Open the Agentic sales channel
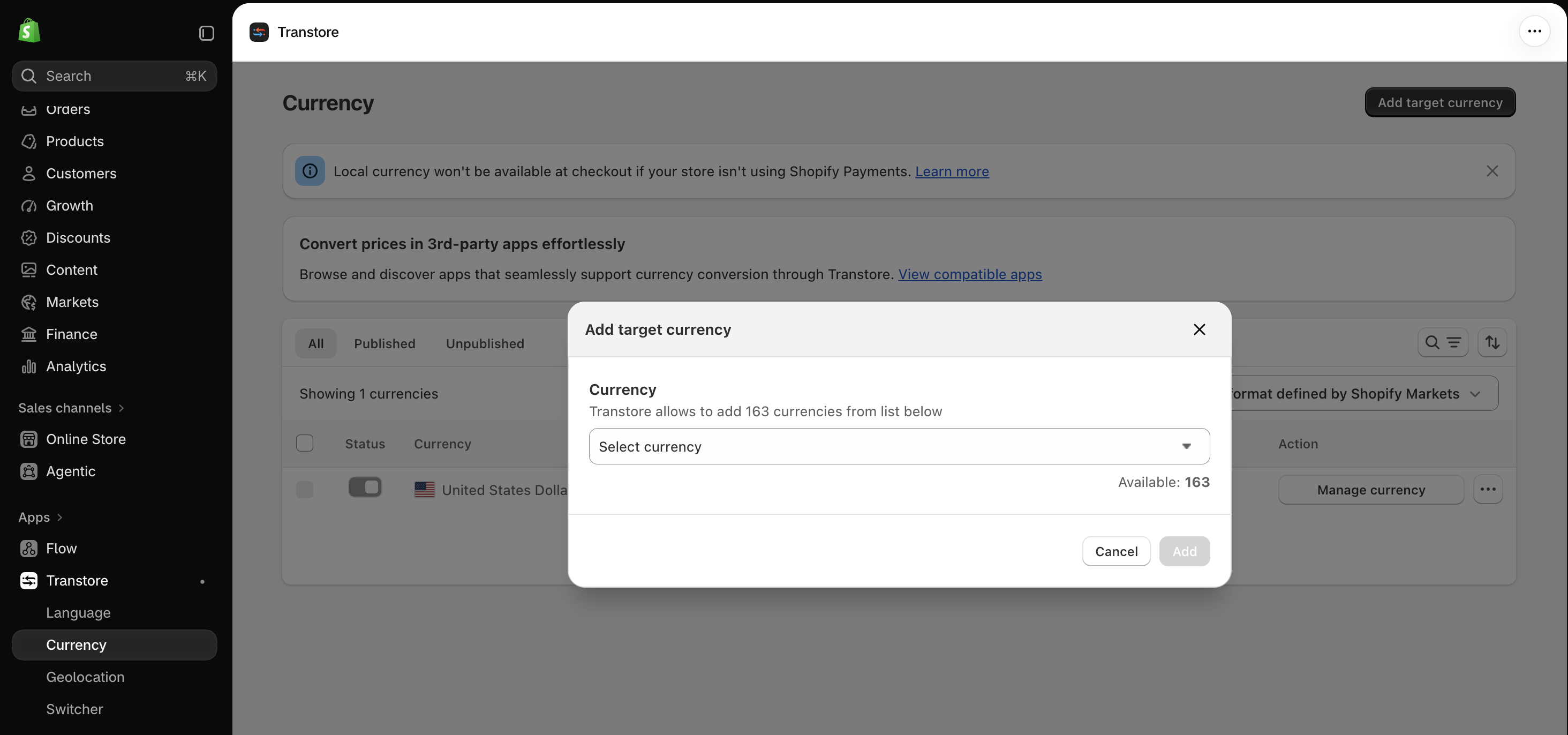 tap(71, 471)
